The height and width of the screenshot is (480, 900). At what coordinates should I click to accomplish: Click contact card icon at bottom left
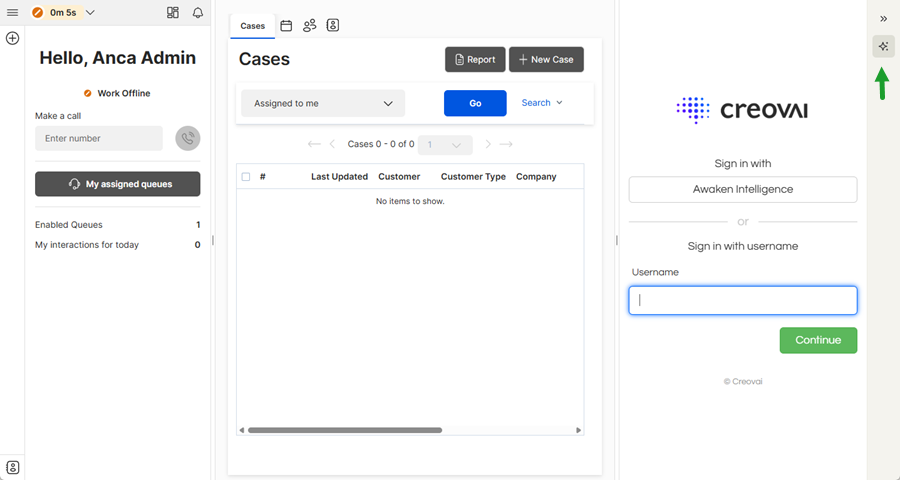click(12, 467)
